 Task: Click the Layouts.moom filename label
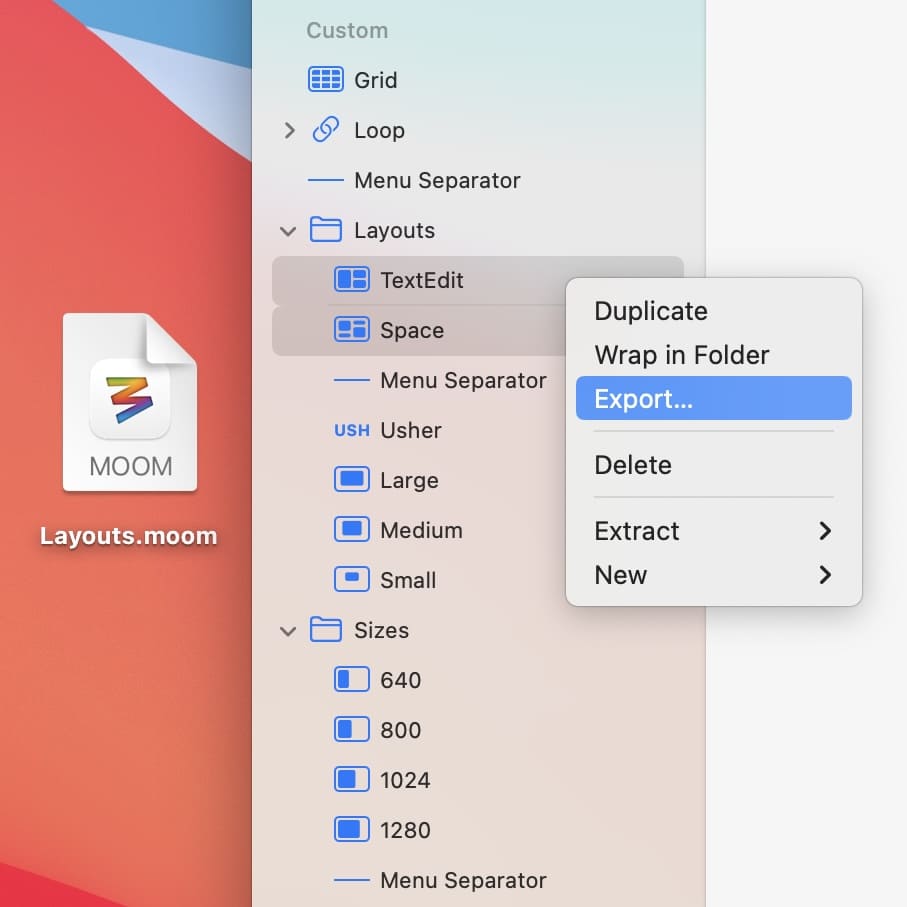[128, 536]
